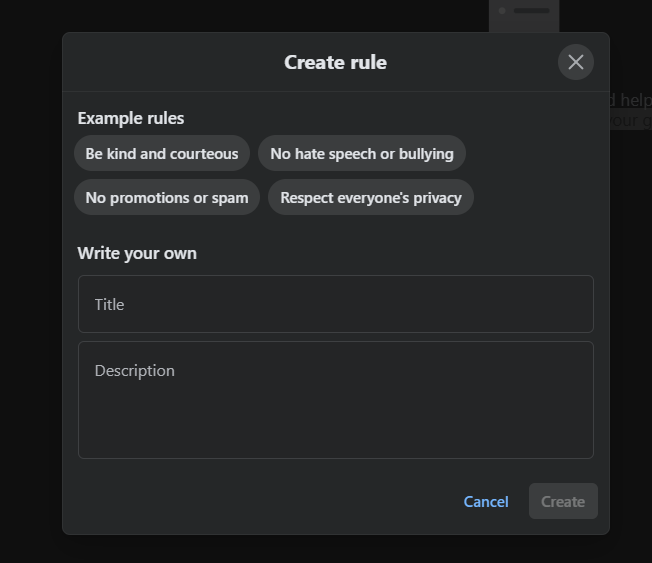Focus the rule Title input field
Viewport: 652px width, 563px height.
click(336, 304)
